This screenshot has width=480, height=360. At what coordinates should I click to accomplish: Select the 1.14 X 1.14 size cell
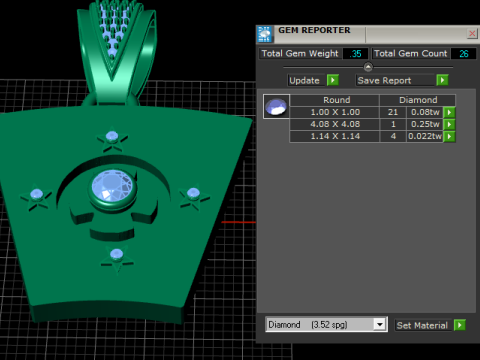point(335,136)
